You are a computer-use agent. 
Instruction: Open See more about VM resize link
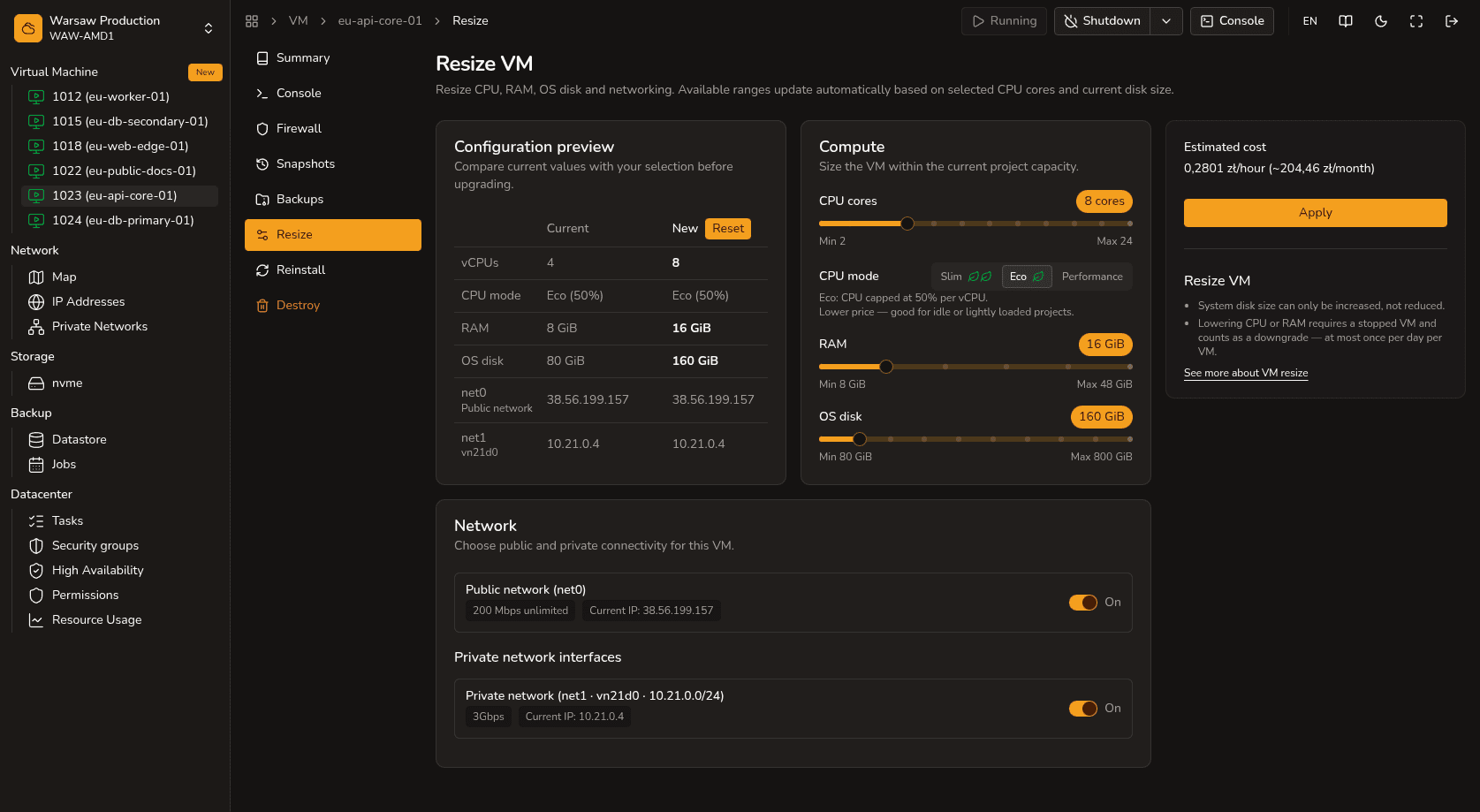pyautogui.click(x=1246, y=373)
